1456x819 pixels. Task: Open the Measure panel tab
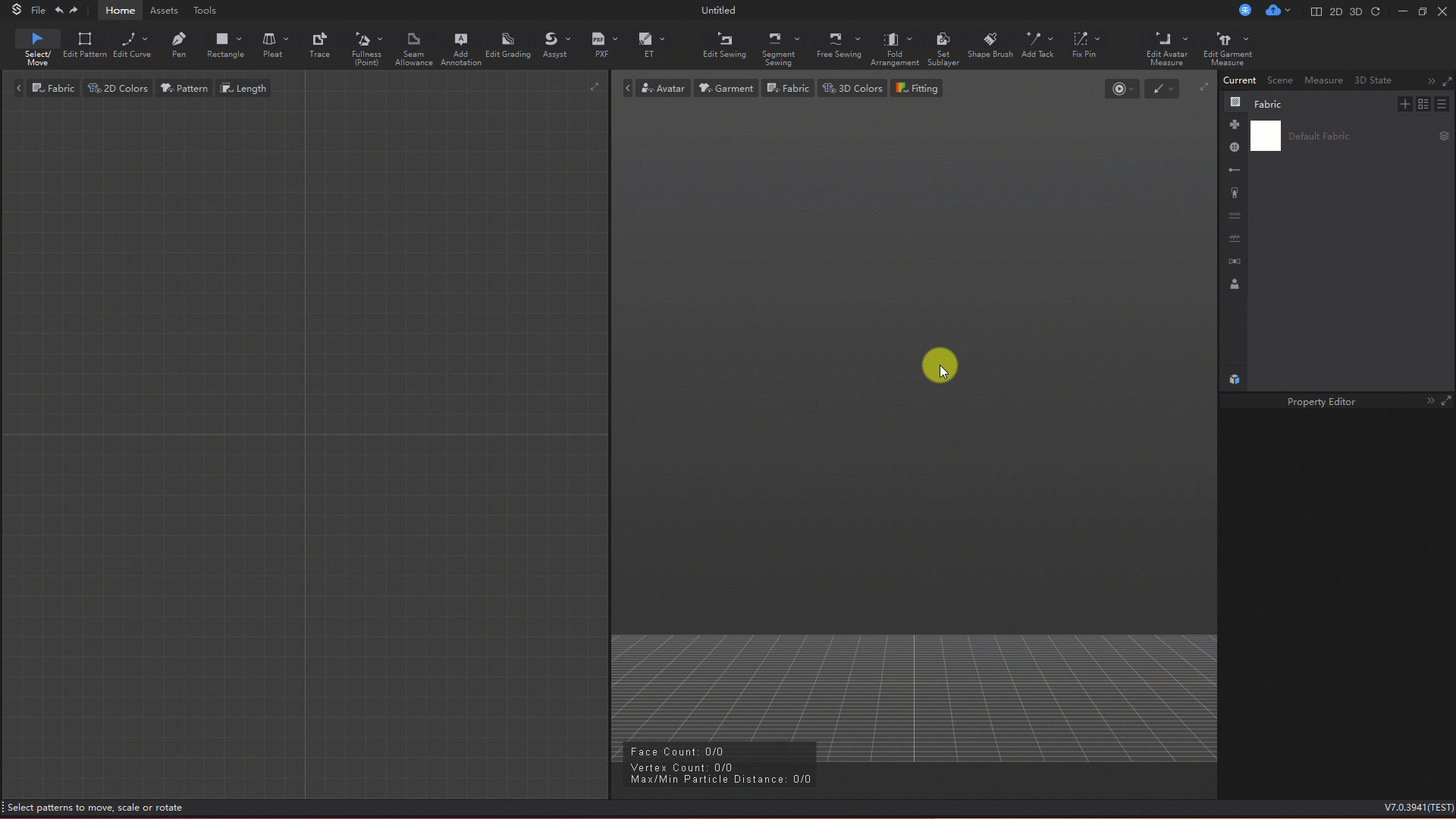pos(1323,80)
